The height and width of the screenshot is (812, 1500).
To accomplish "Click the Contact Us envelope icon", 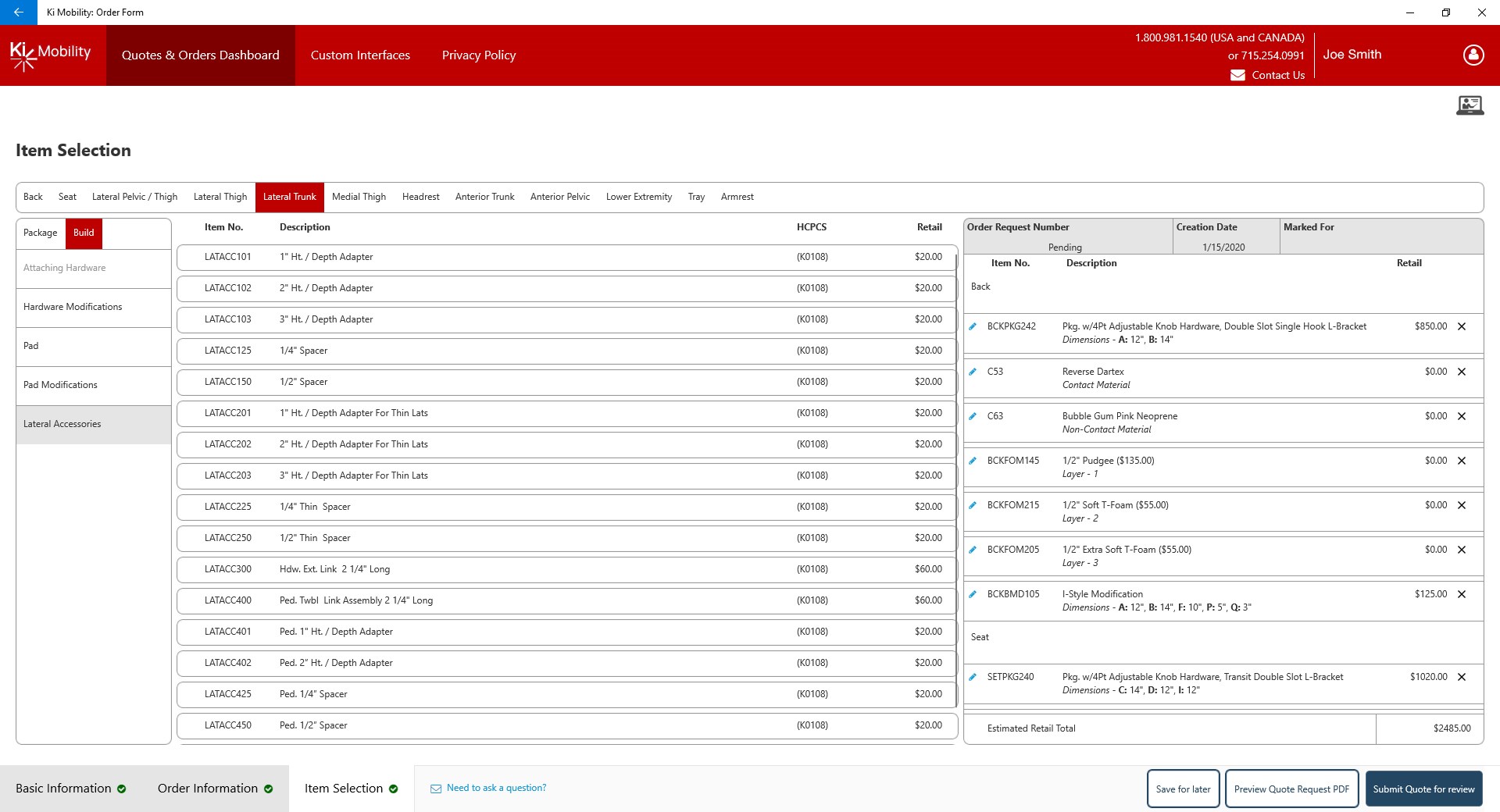I will 1239,75.
